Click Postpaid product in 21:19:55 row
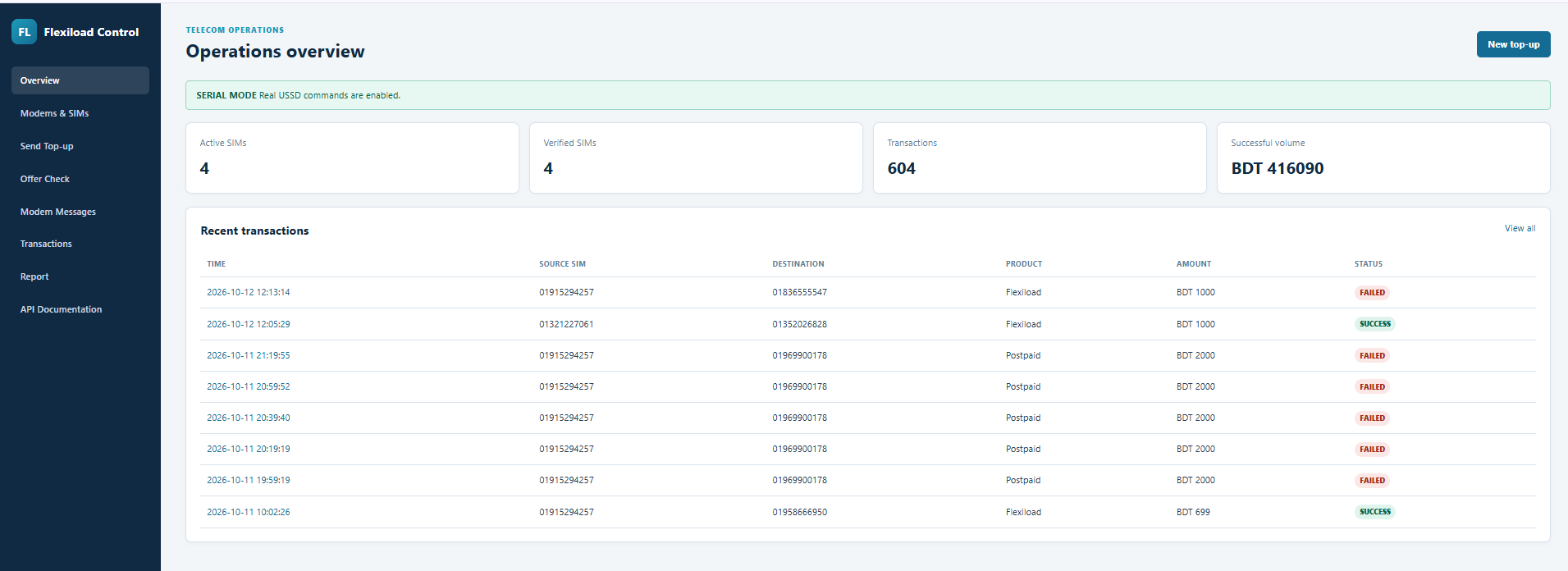This screenshot has height=571, width=1568. [1023, 355]
